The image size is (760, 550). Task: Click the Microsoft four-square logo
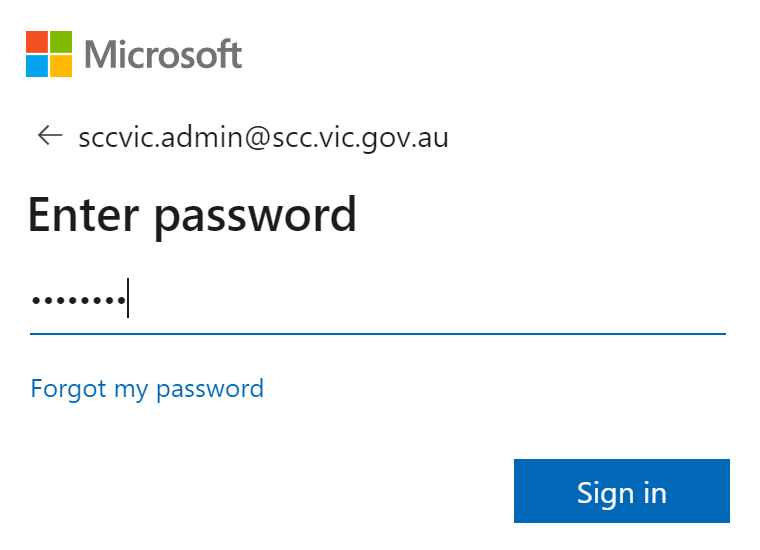pyautogui.click(x=49, y=54)
